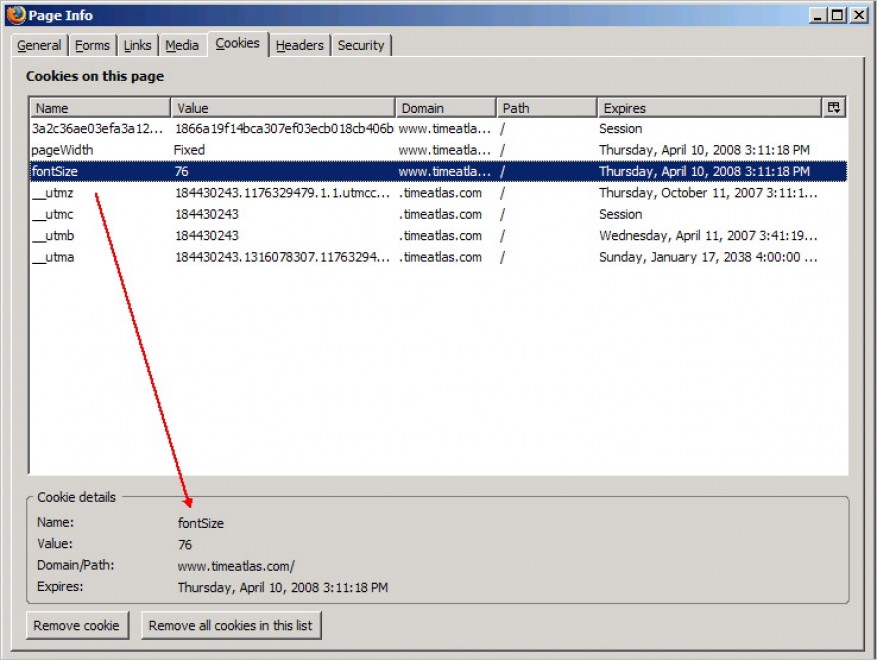Click the Thursday, October 11, 2007 expiry
This screenshot has height=660, width=877.
click(x=708, y=193)
